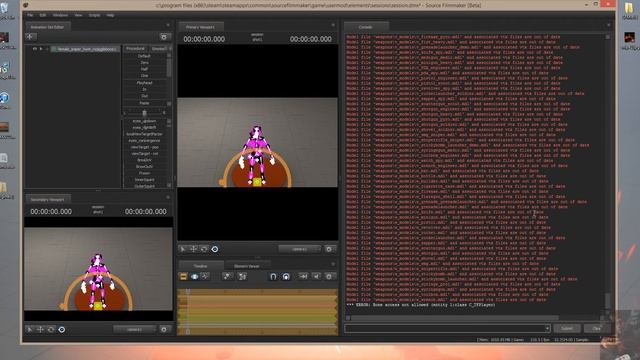Screen dimensions: 640x360
Task: Apply the Paste procedural preset
Action: [x=144, y=103]
